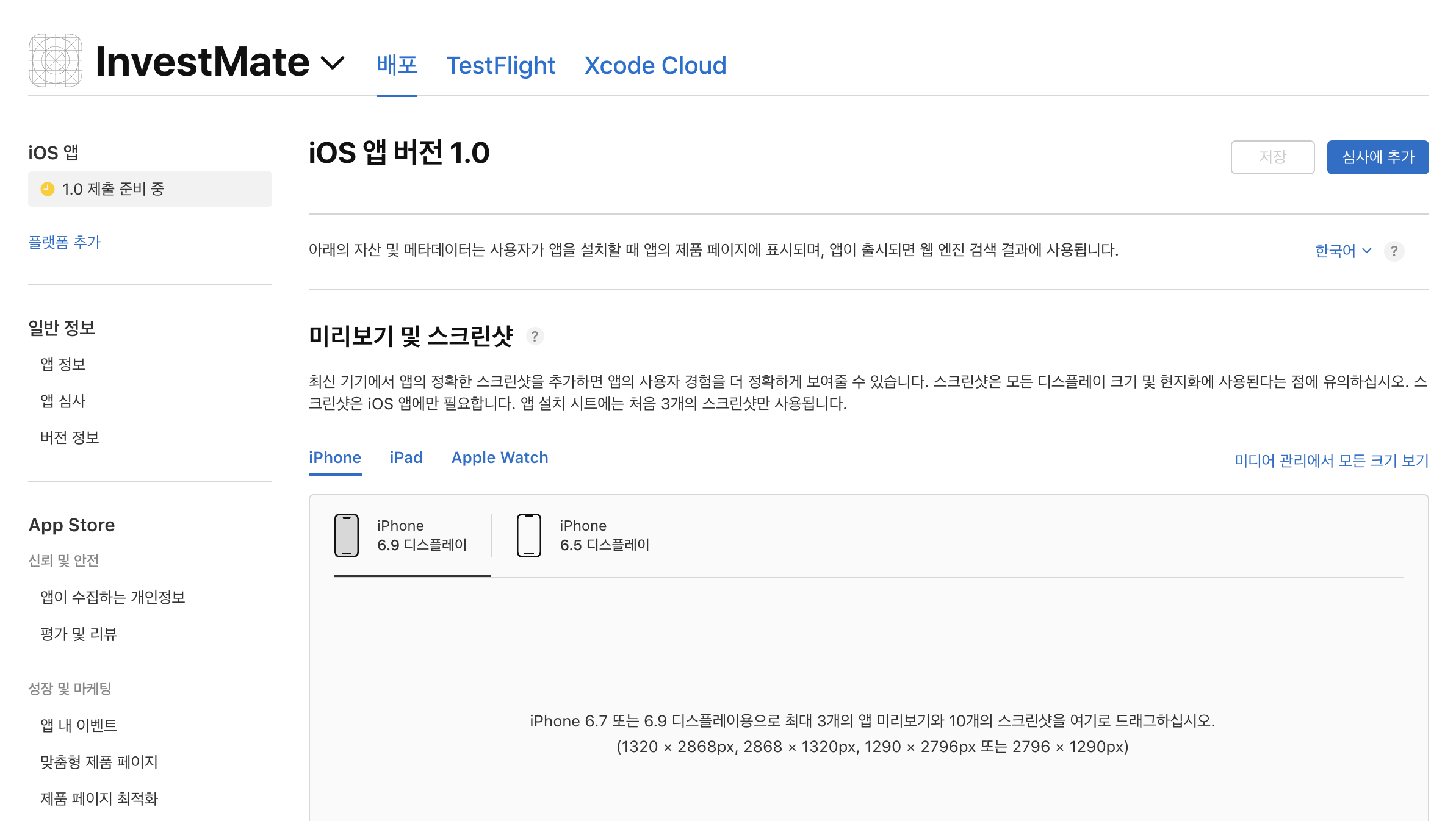Switch to the Apple Watch screenshots tab
The height and width of the screenshot is (821, 1456).
coord(499,457)
